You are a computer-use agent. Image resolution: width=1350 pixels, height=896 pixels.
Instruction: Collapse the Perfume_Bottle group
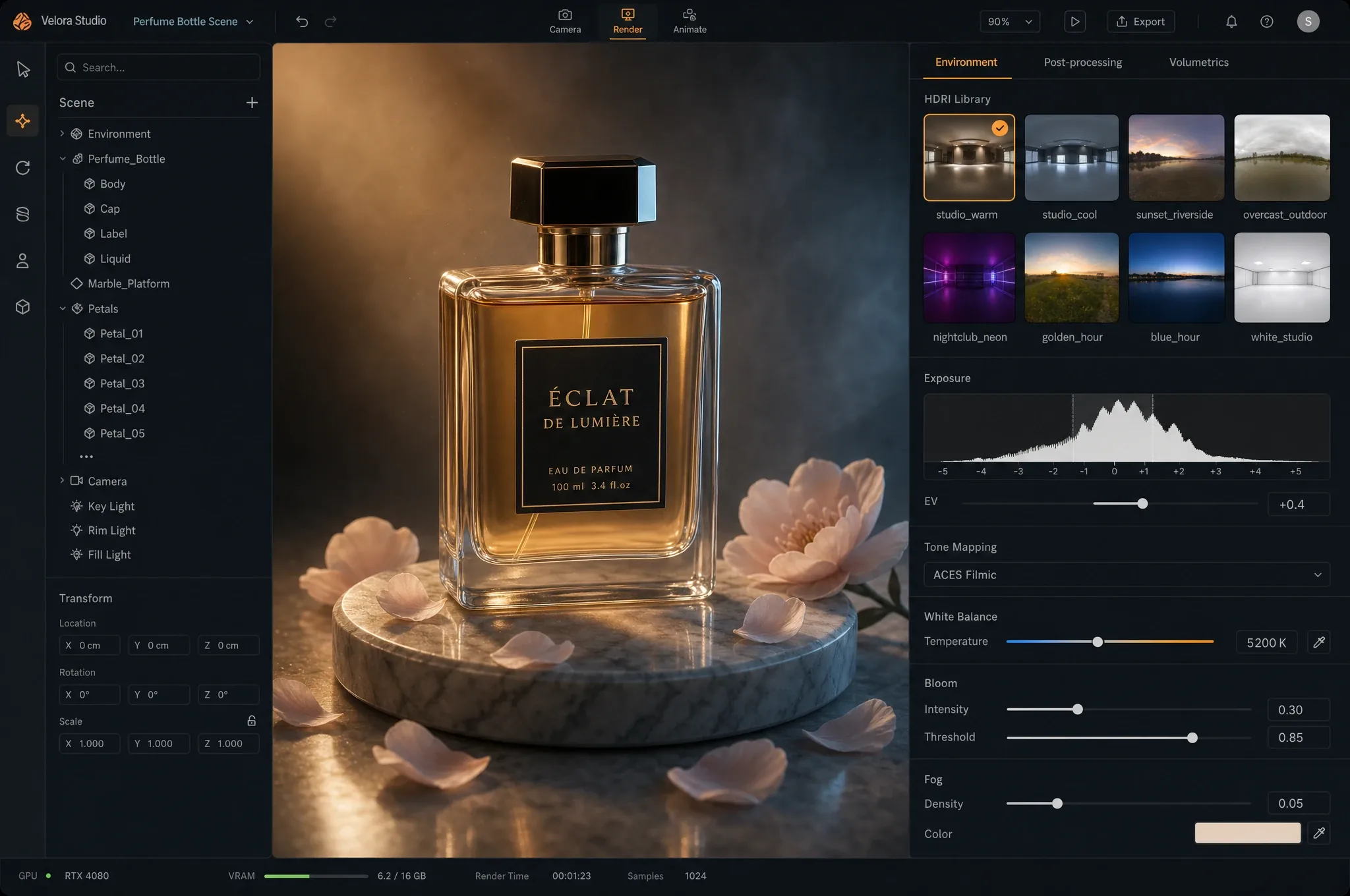[x=63, y=159]
